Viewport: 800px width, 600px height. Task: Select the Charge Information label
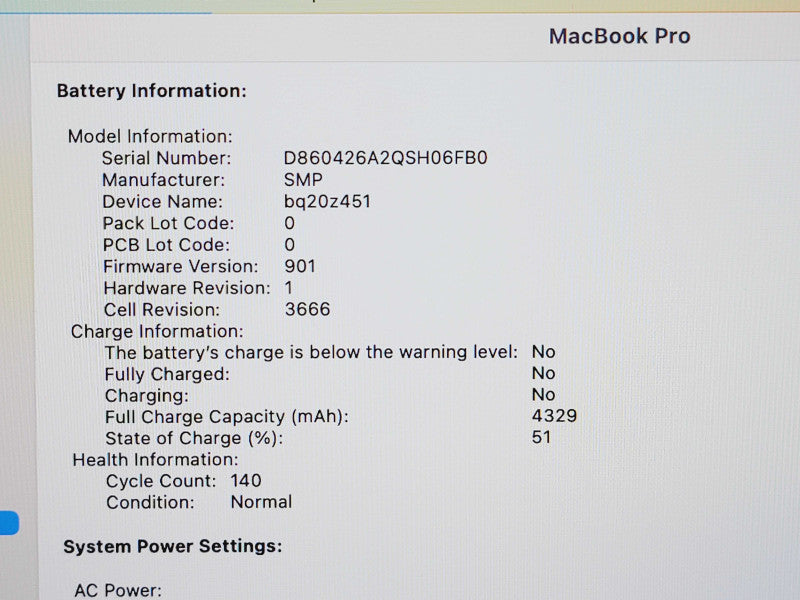tap(157, 332)
